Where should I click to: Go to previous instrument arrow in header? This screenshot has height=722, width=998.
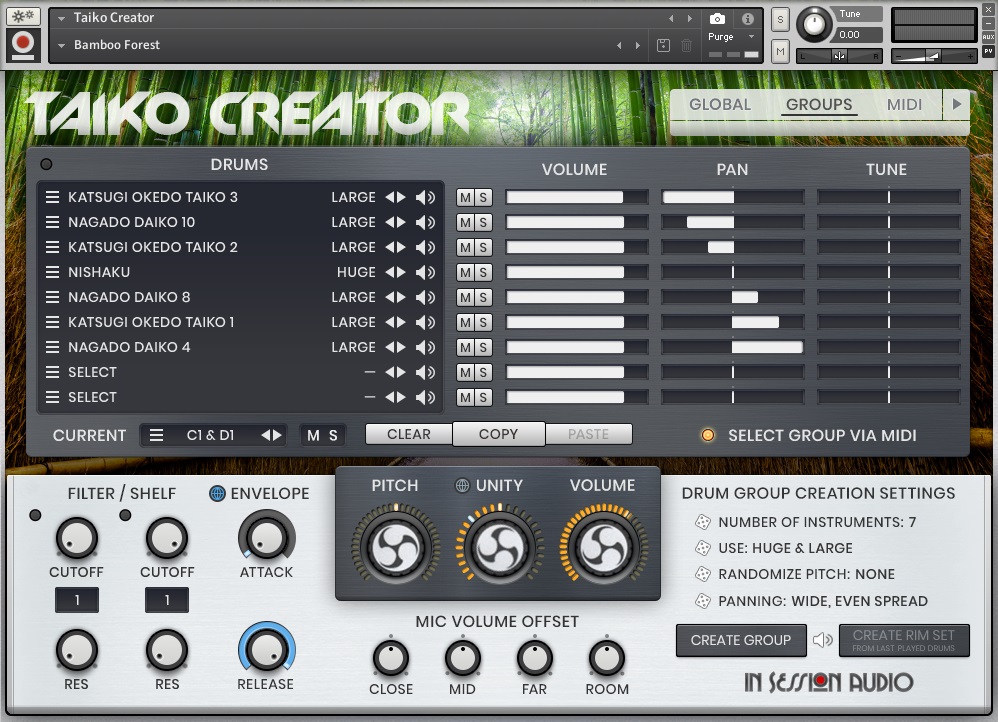click(671, 18)
